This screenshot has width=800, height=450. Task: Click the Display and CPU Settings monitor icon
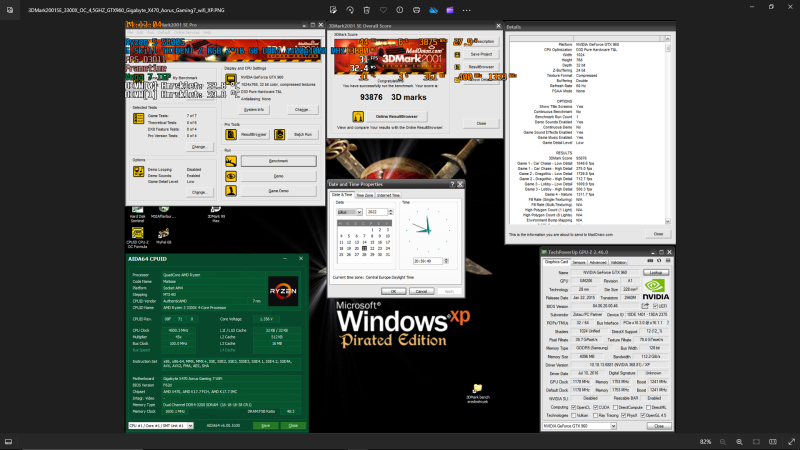(x=231, y=79)
